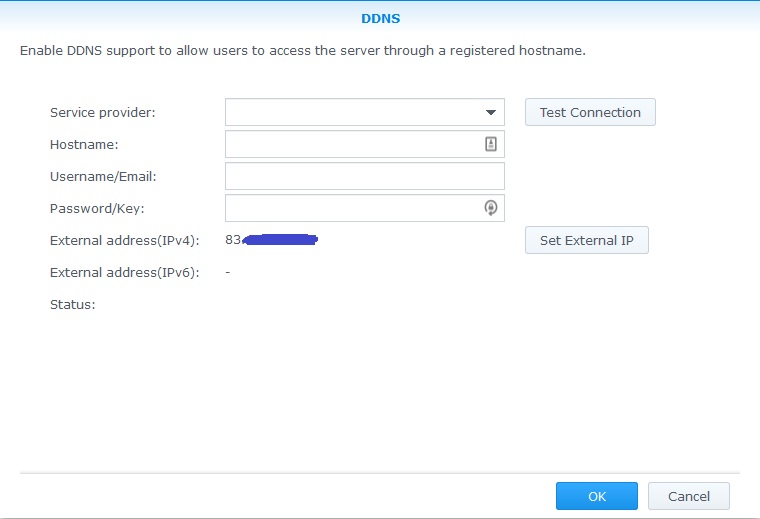Screen dimensions: 760x519
Task: Click the Password/Key label
Action: pyautogui.click(x=95, y=209)
